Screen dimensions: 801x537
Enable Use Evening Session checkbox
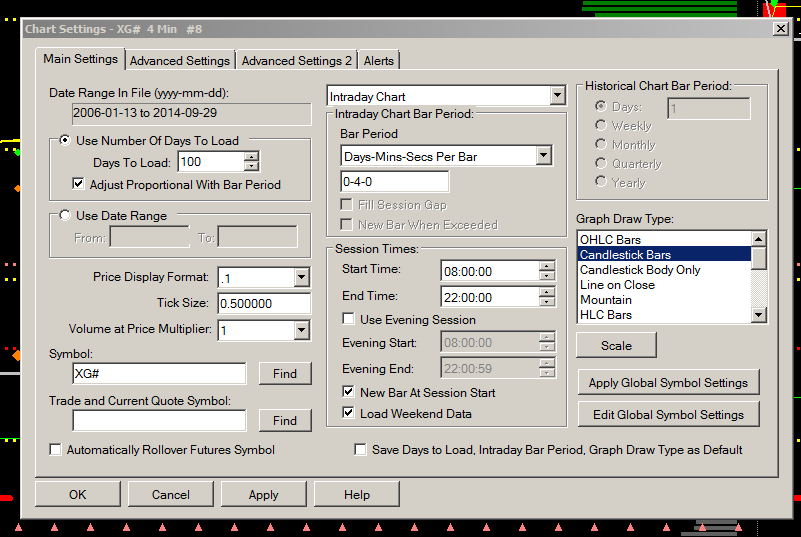click(348, 319)
